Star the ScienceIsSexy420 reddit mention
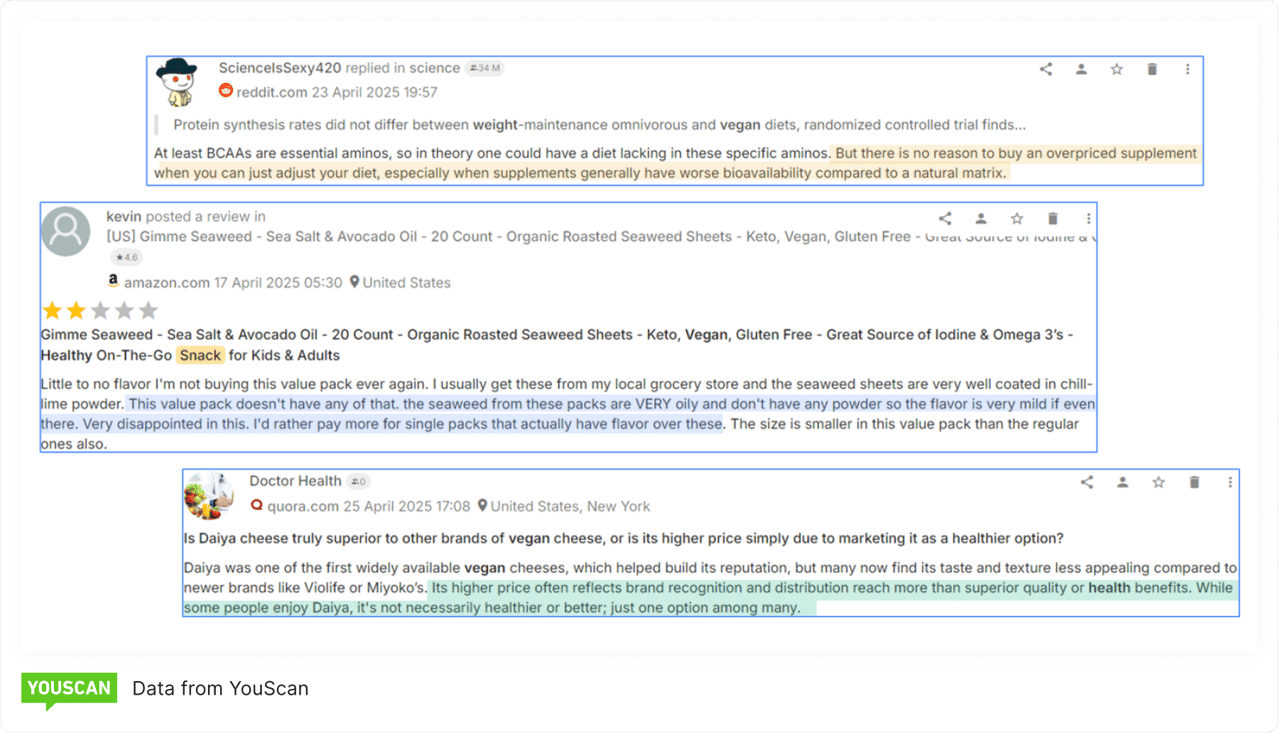The width and height of the screenshot is (1280, 733). 1117,69
